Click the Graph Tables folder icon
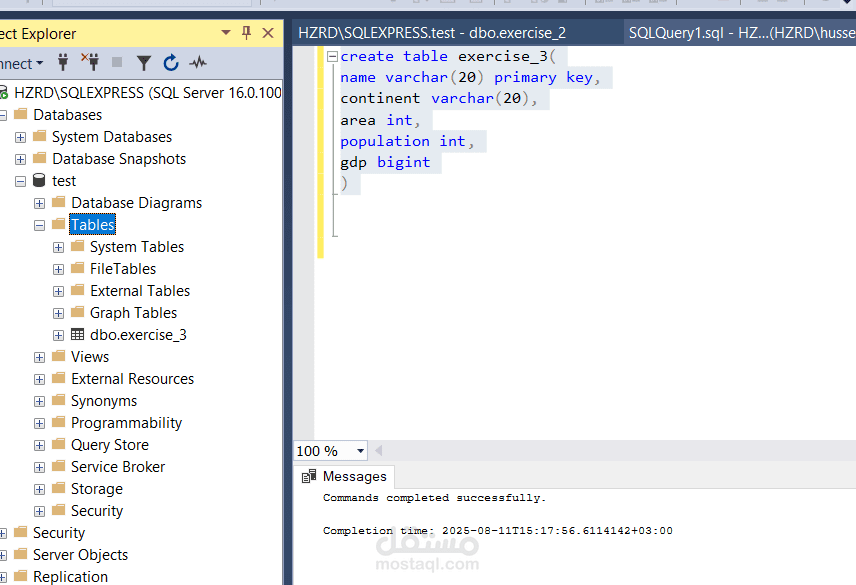 (78, 312)
